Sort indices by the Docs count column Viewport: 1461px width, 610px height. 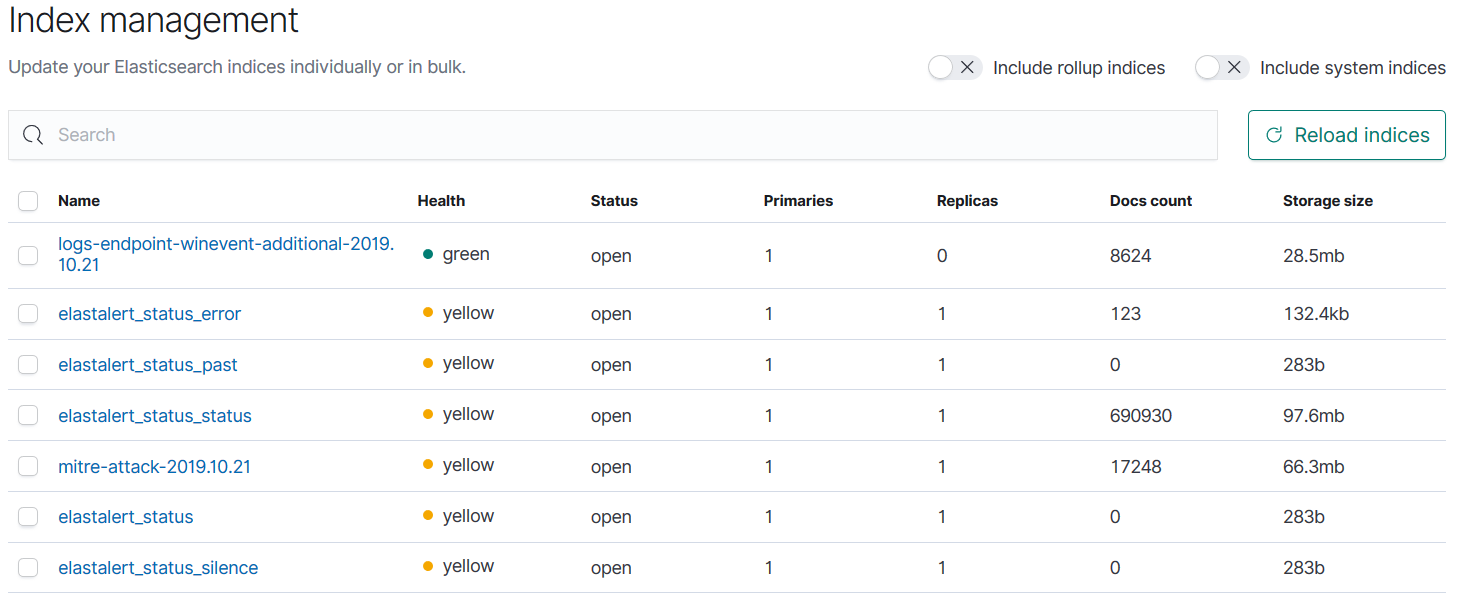point(1150,201)
